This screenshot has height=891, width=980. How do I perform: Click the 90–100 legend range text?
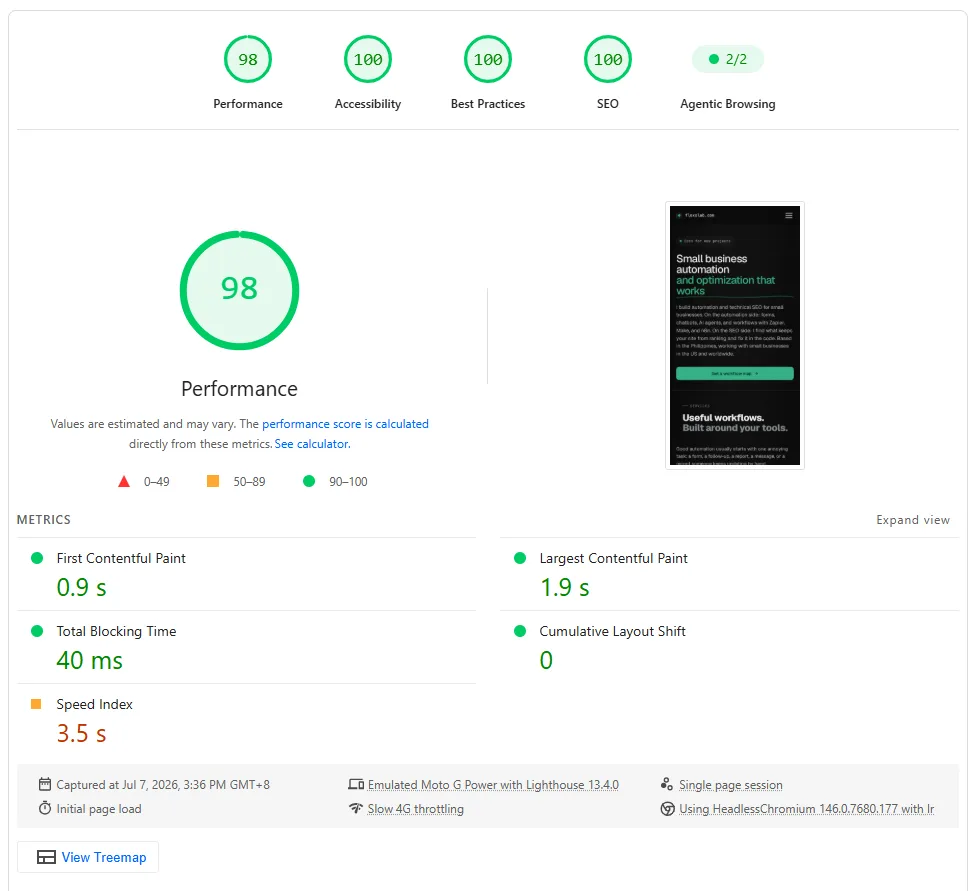(348, 482)
